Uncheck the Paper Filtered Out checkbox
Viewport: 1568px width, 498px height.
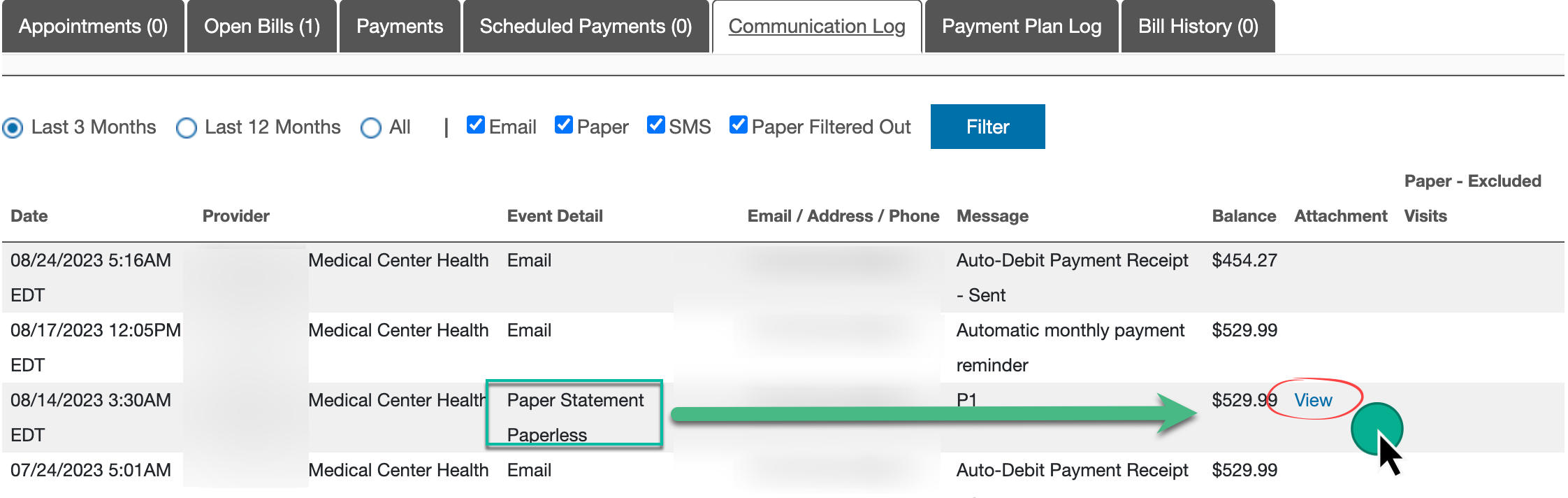(739, 125)
